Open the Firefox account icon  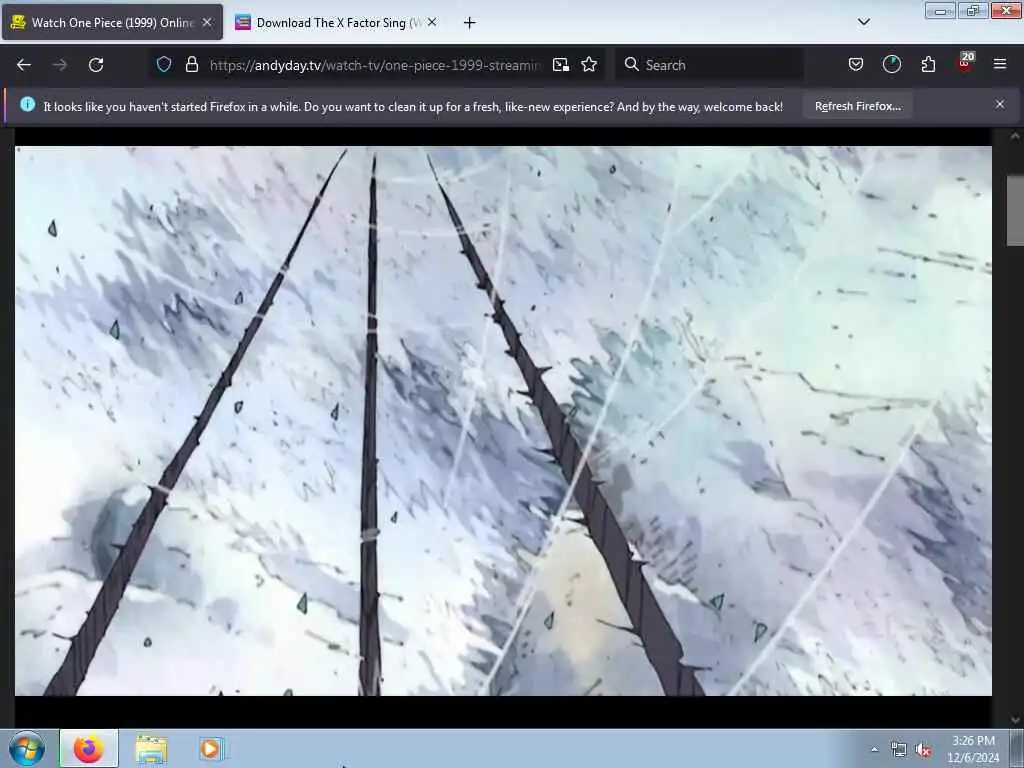[x=891, y=65]
